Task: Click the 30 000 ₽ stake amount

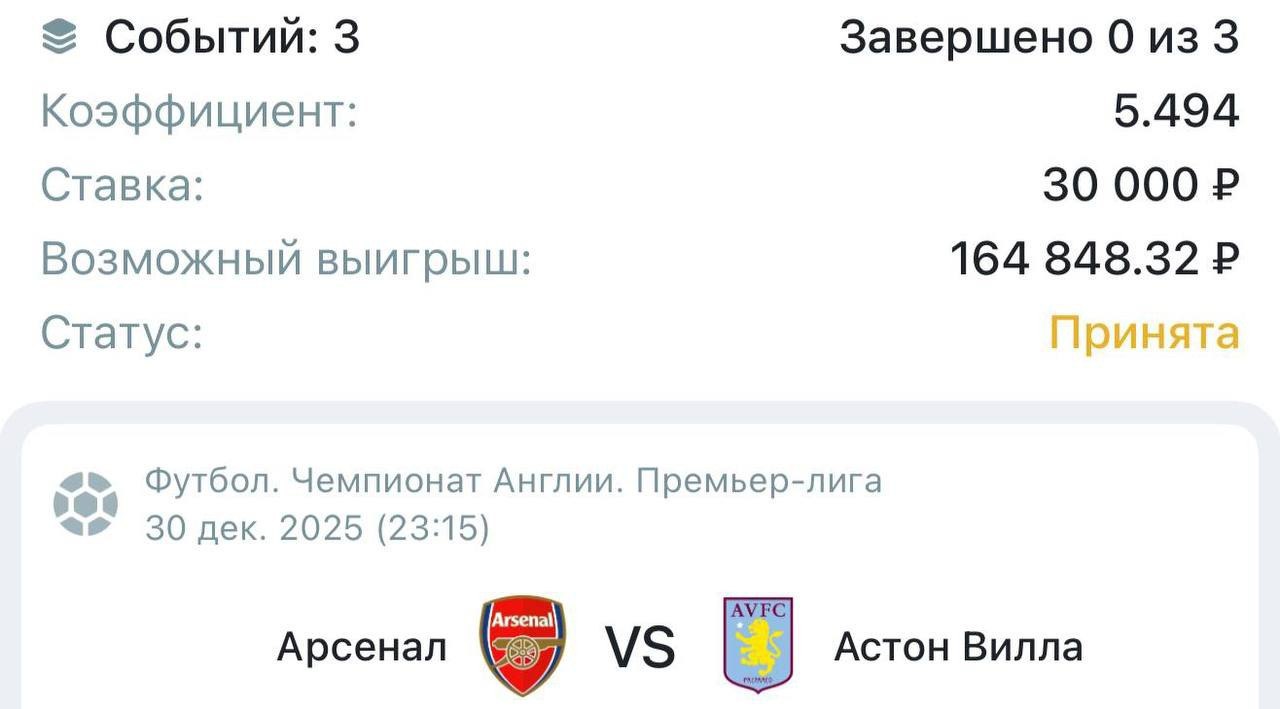Action: click(1140, 186)
